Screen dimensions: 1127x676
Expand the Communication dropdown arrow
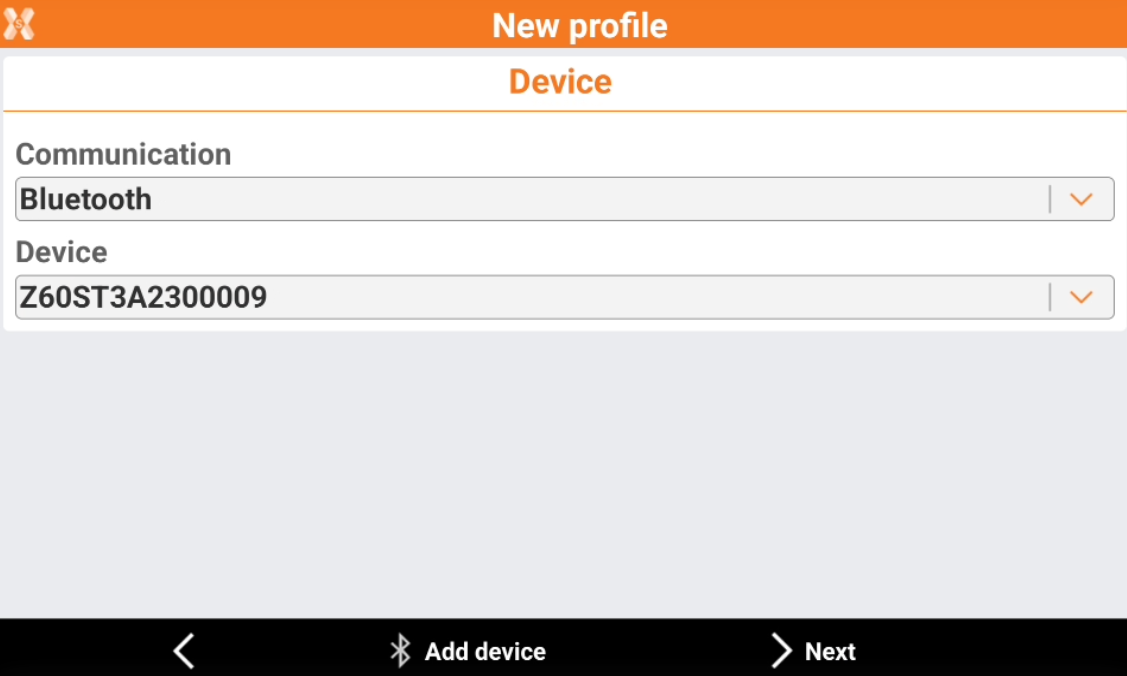[x=1081, y=199]
